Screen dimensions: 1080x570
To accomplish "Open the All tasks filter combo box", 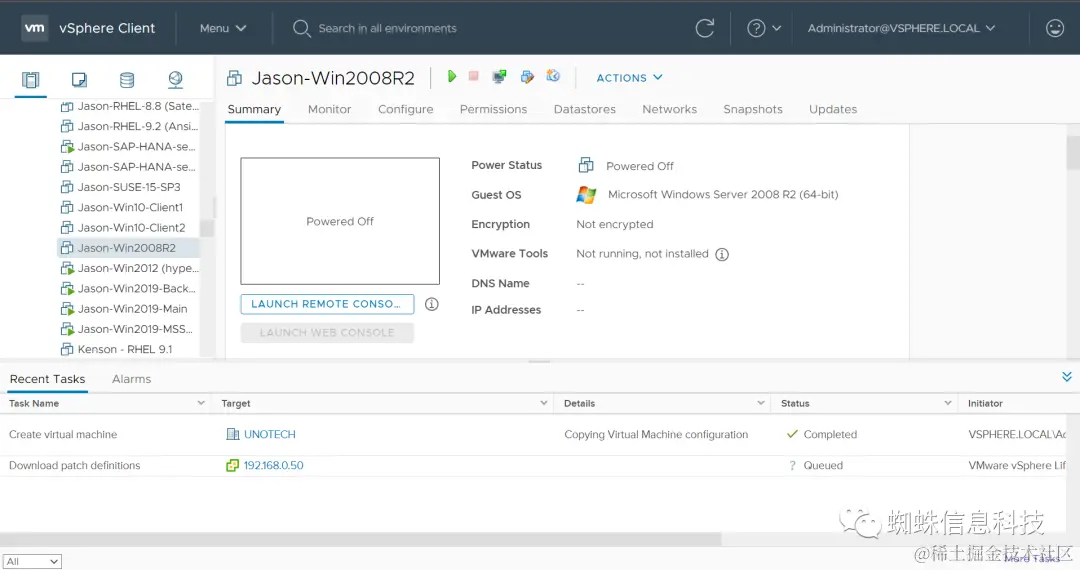I will (32, 562).
